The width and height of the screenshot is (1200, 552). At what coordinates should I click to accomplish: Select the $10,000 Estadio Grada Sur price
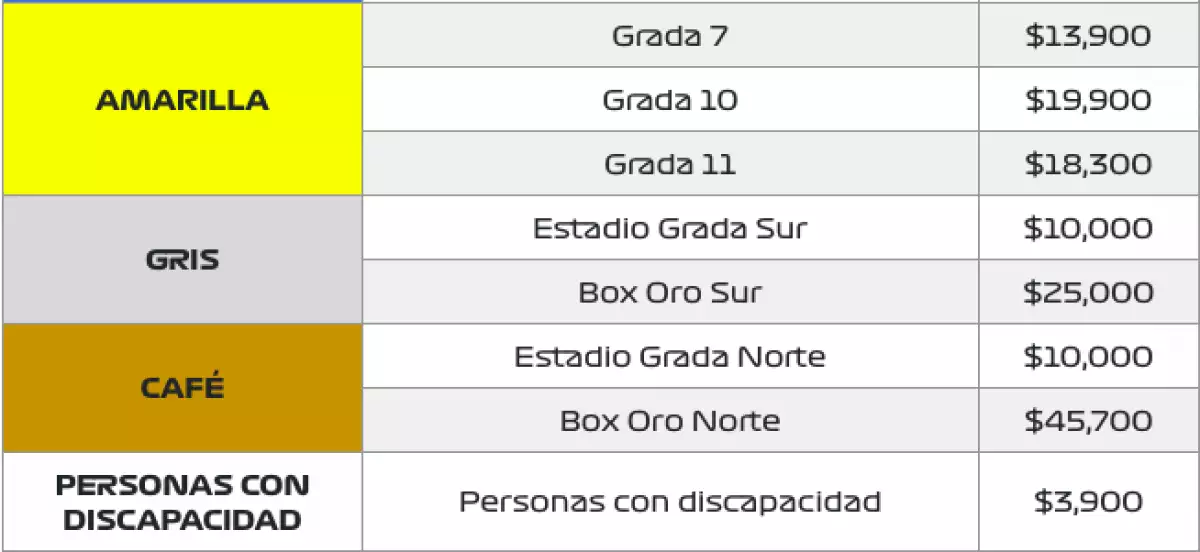[x=1088, y=228]
